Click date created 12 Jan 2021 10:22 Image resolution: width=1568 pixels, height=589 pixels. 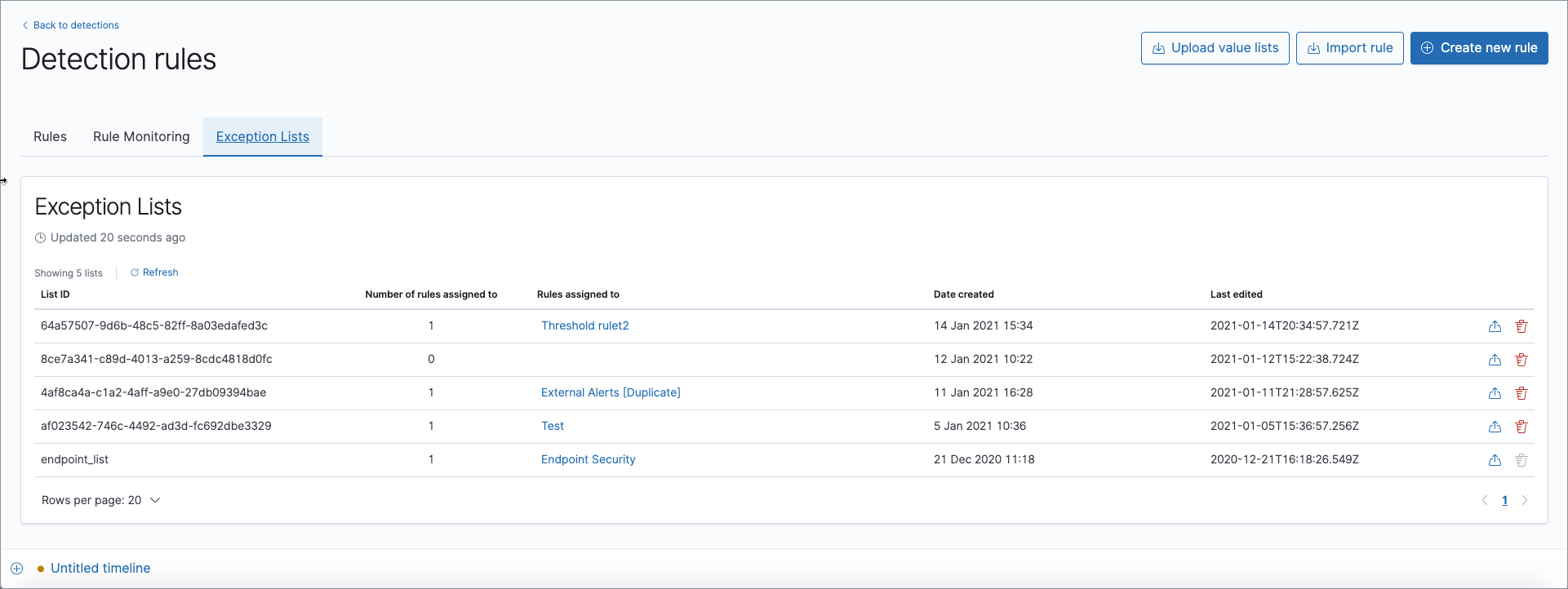click(x=984, y=359)
